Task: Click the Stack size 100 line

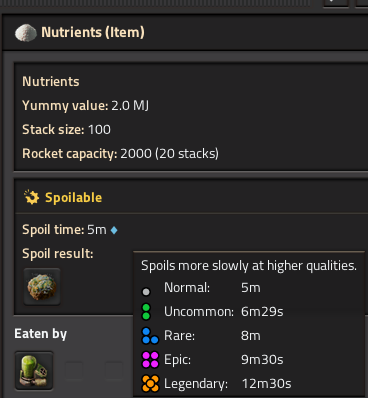Action: (x=66, y=130)
